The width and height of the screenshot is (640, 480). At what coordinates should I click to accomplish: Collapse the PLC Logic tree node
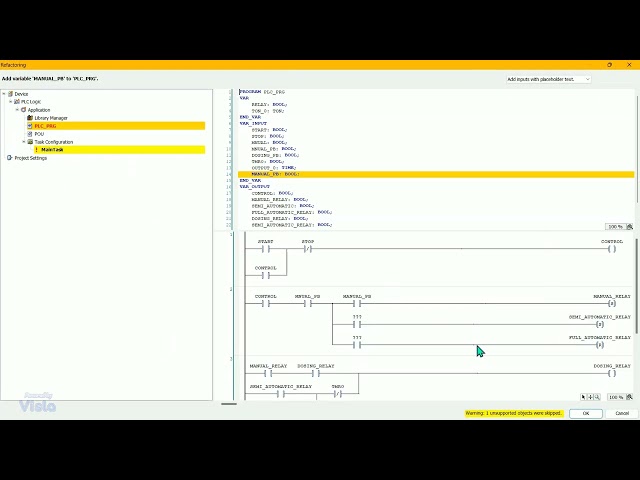(11, 102)
